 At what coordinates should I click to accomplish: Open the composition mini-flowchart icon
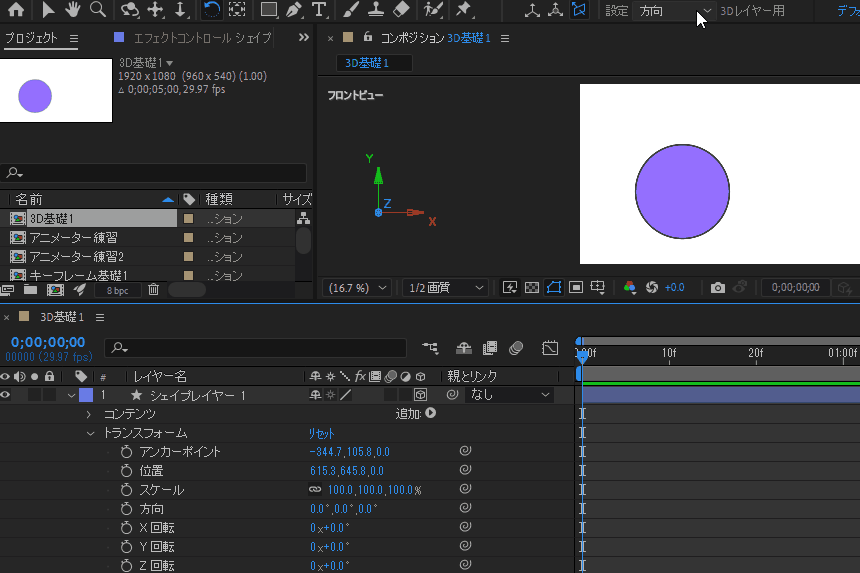click(x=430, y=348)
